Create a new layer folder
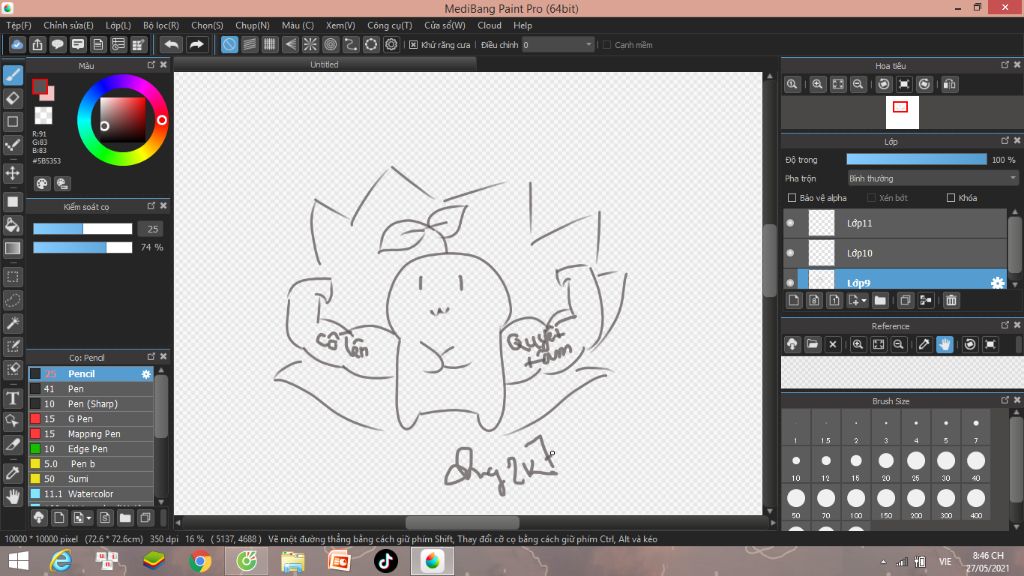1024x576 pixels. pyautogui.click(x=880, y=300)
